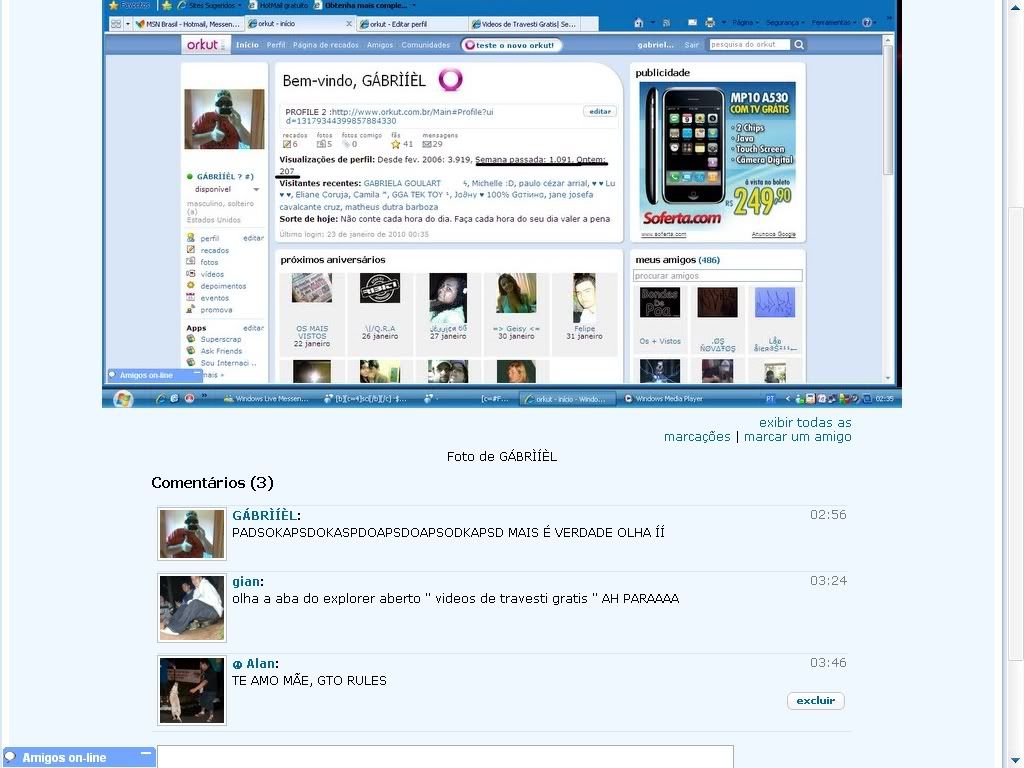Open the Ferramentas dropdown in browser toolbar
The image size is (1024, 768).
coord(834,23)
